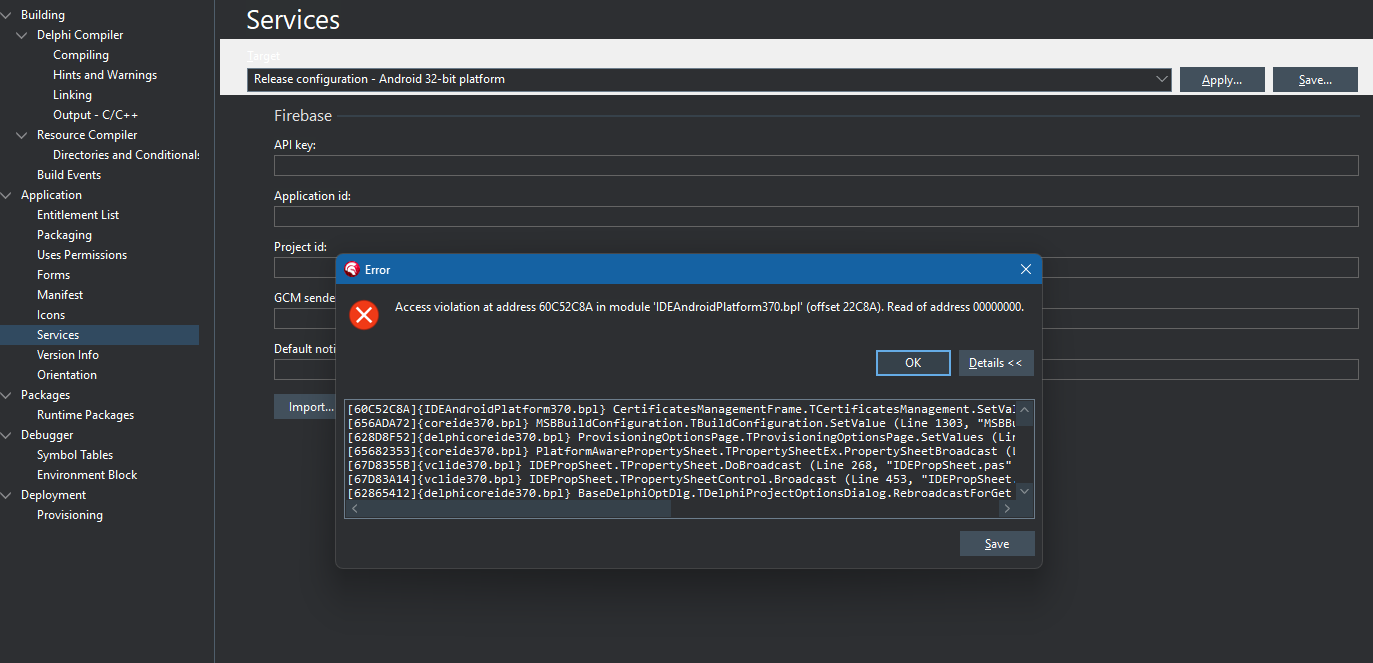The width and height of the screenshot is (1373, 663).
Task: Collapse the Resource Compiler tree node
Action: coord(22,135)
